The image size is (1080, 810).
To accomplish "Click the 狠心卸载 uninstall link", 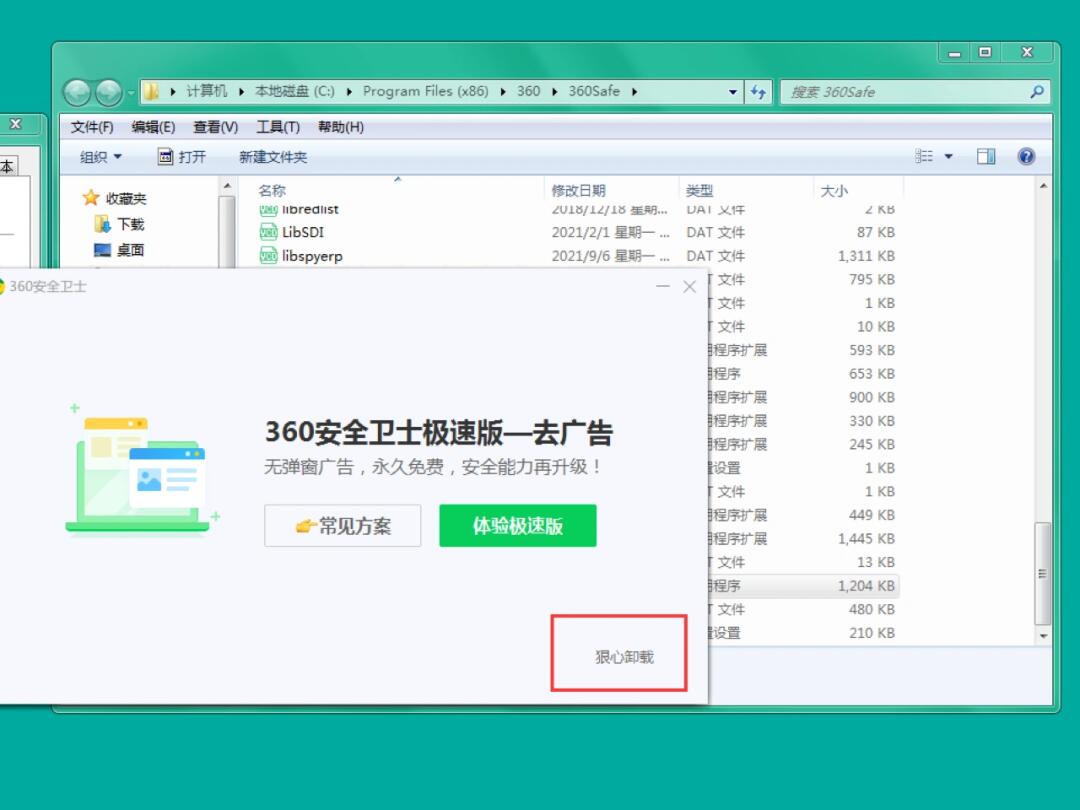I will point(624,657).
